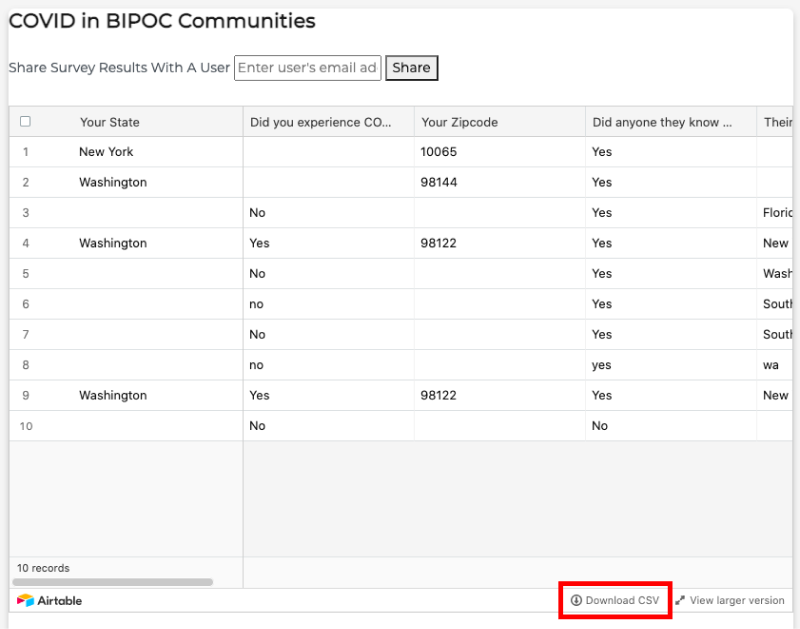
Task: Click the Airtable logo
Action: (49, 600)
